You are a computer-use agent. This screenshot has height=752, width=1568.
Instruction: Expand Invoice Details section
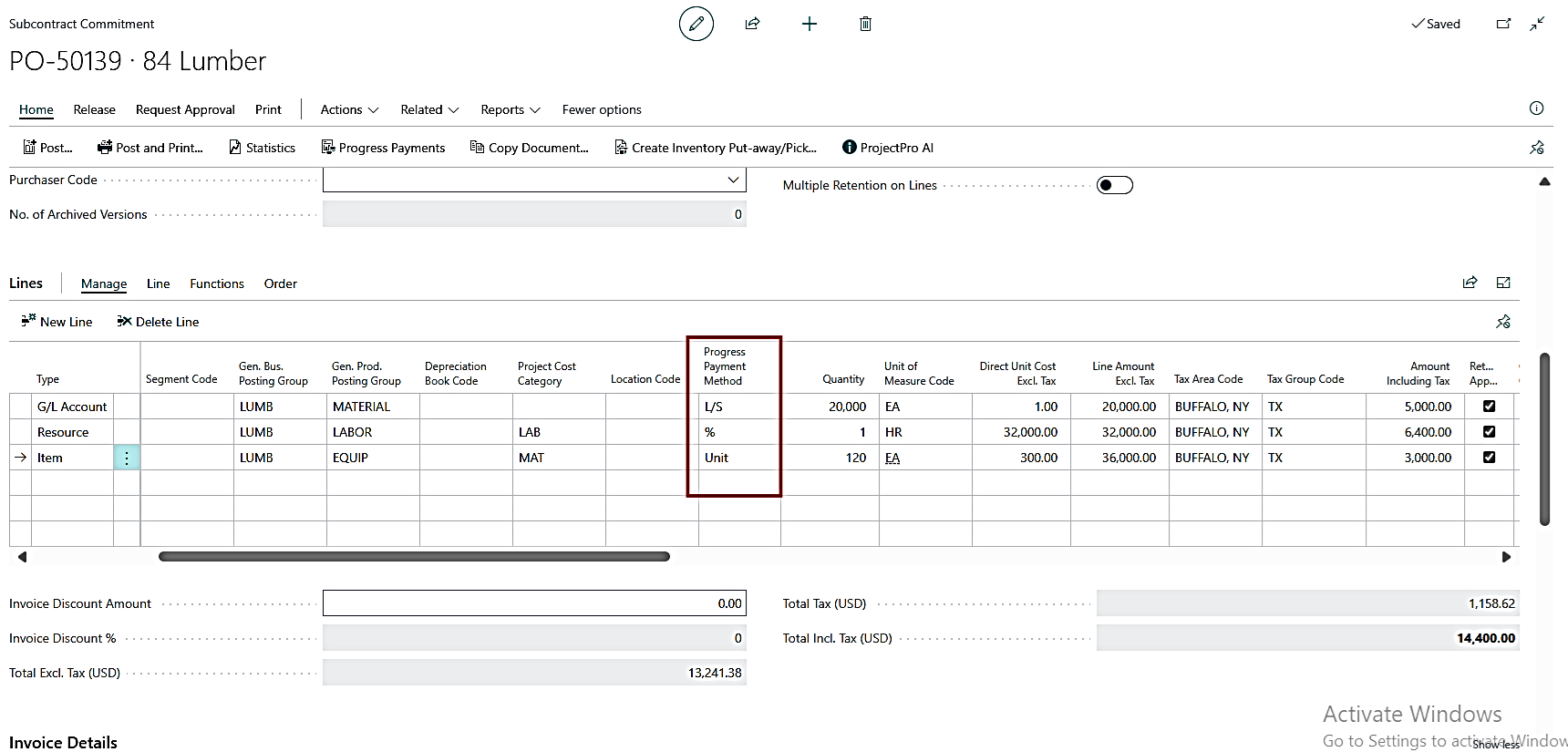coord(63,742)
